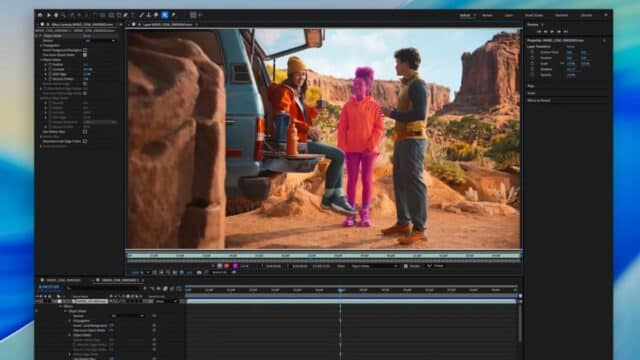Select the Clone Stamp tool
The width and height of the screenshot is (640, 360).
149,15
